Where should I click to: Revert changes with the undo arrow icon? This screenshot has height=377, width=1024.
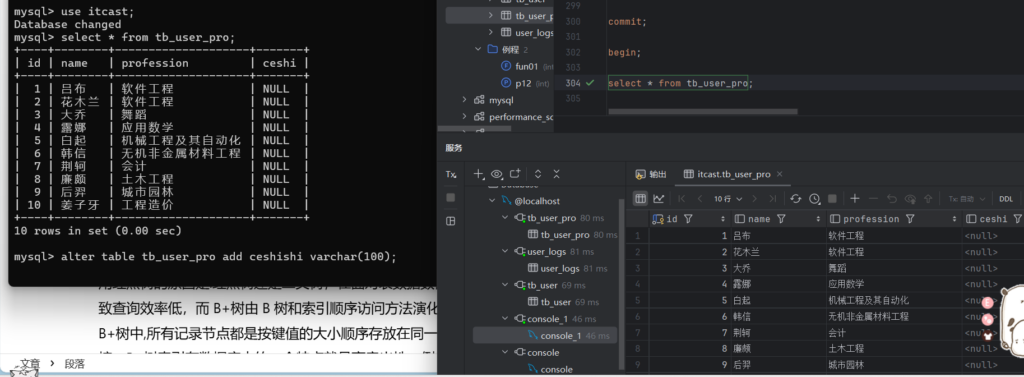pos(892,198)
